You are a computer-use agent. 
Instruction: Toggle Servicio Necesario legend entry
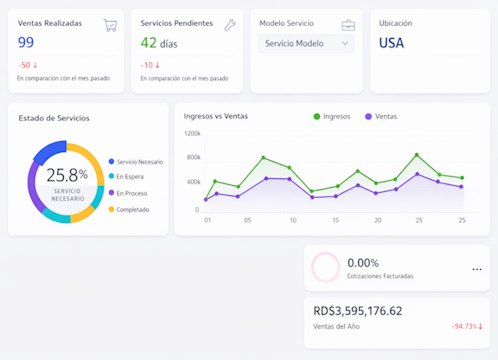pos(136,162)
